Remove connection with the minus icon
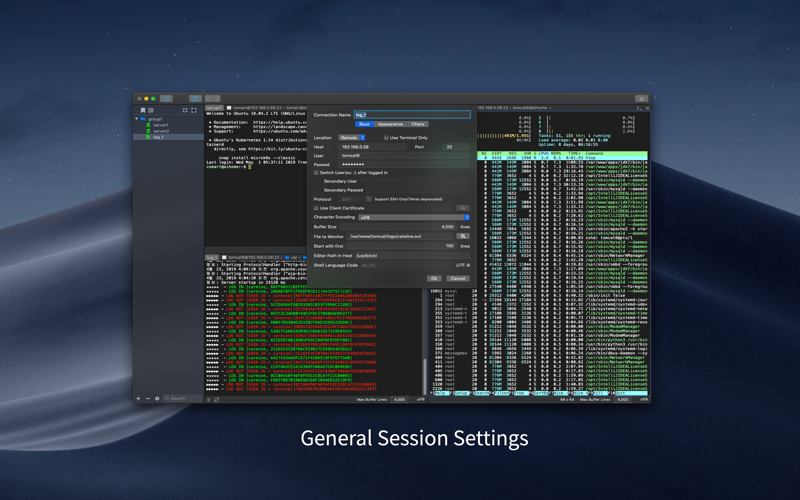 (148, 398)
